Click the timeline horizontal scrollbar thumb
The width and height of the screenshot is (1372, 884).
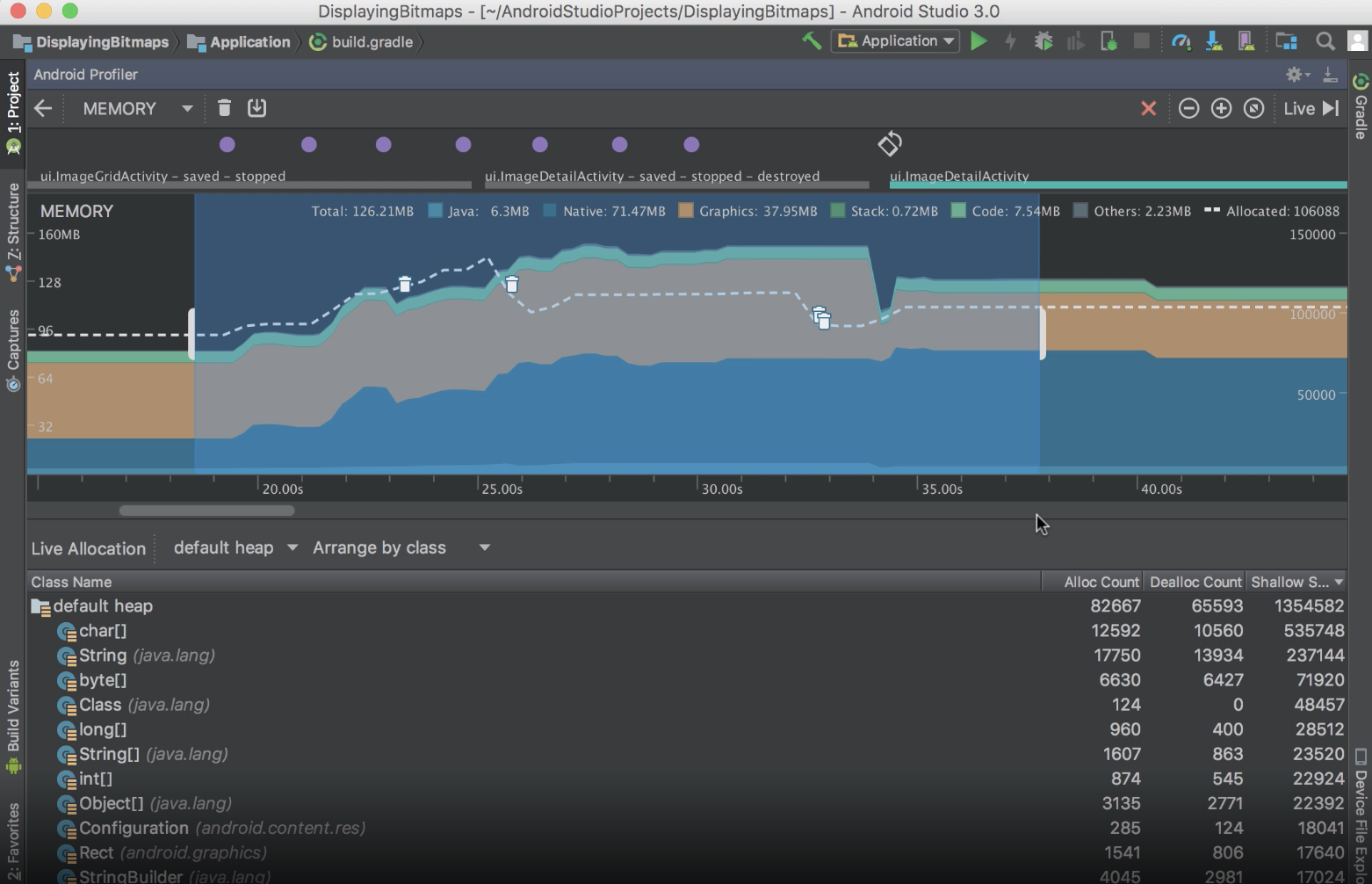click(207, 511)
